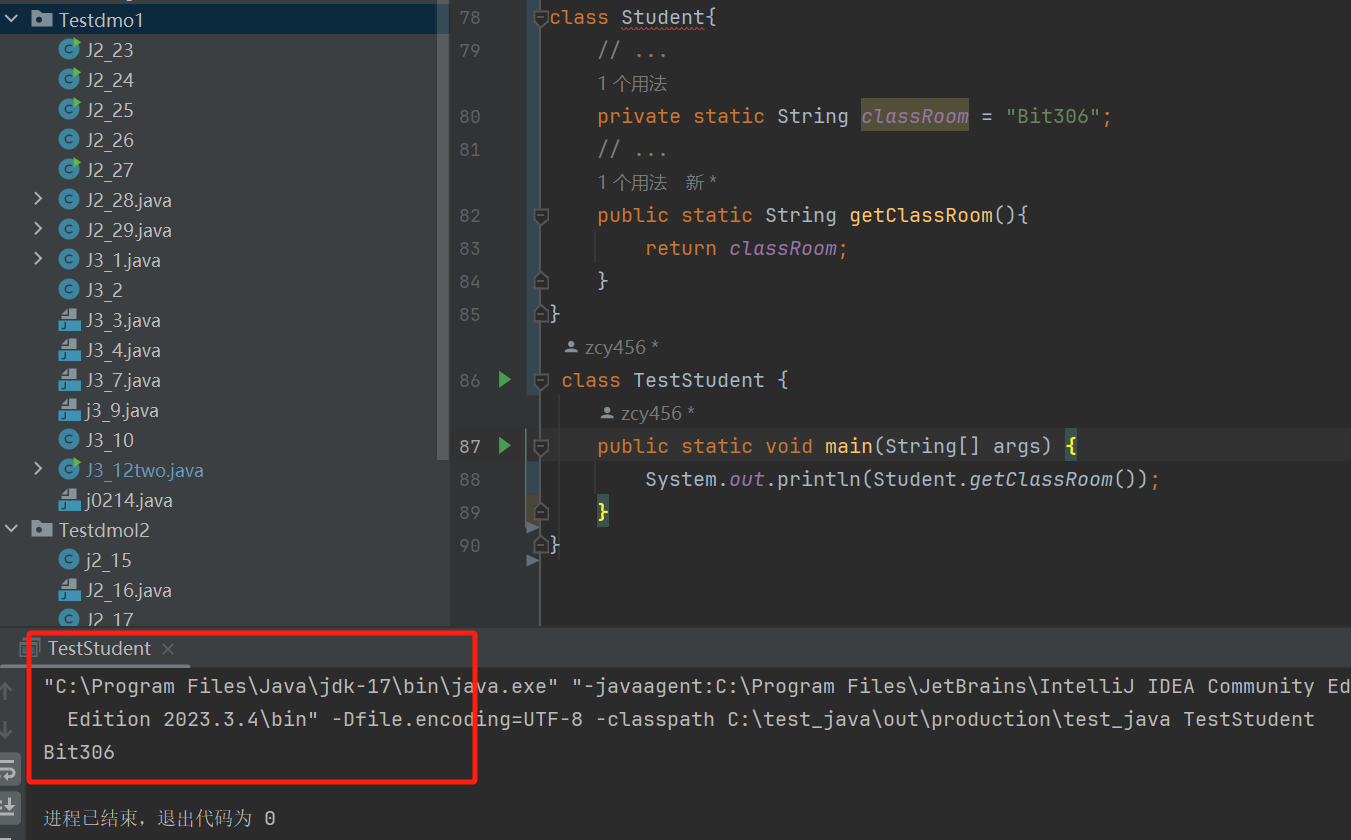Image resolution: width=1351 pixels, height=840 pixels.
Task: Collapse the Testdmol2 folder chevron
Action: [x=12, y=529]
